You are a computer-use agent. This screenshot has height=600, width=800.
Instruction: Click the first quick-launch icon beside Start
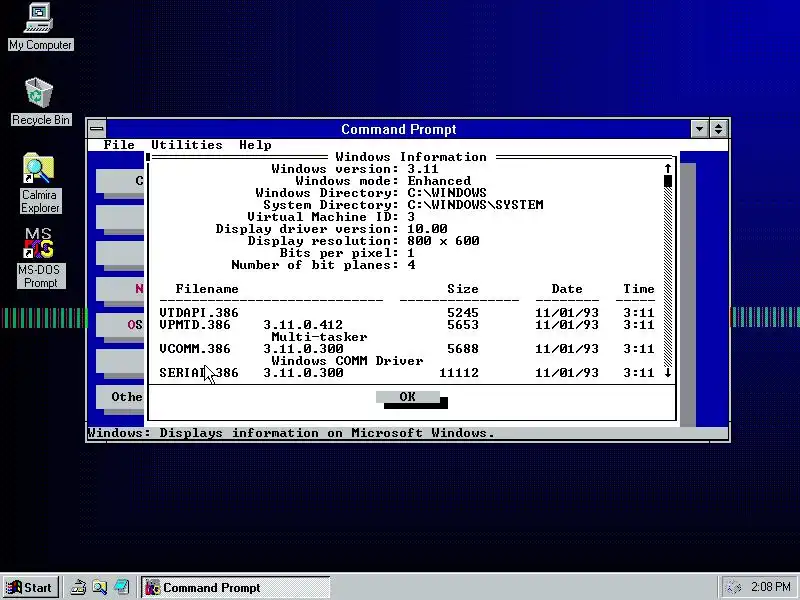[78, 587]
